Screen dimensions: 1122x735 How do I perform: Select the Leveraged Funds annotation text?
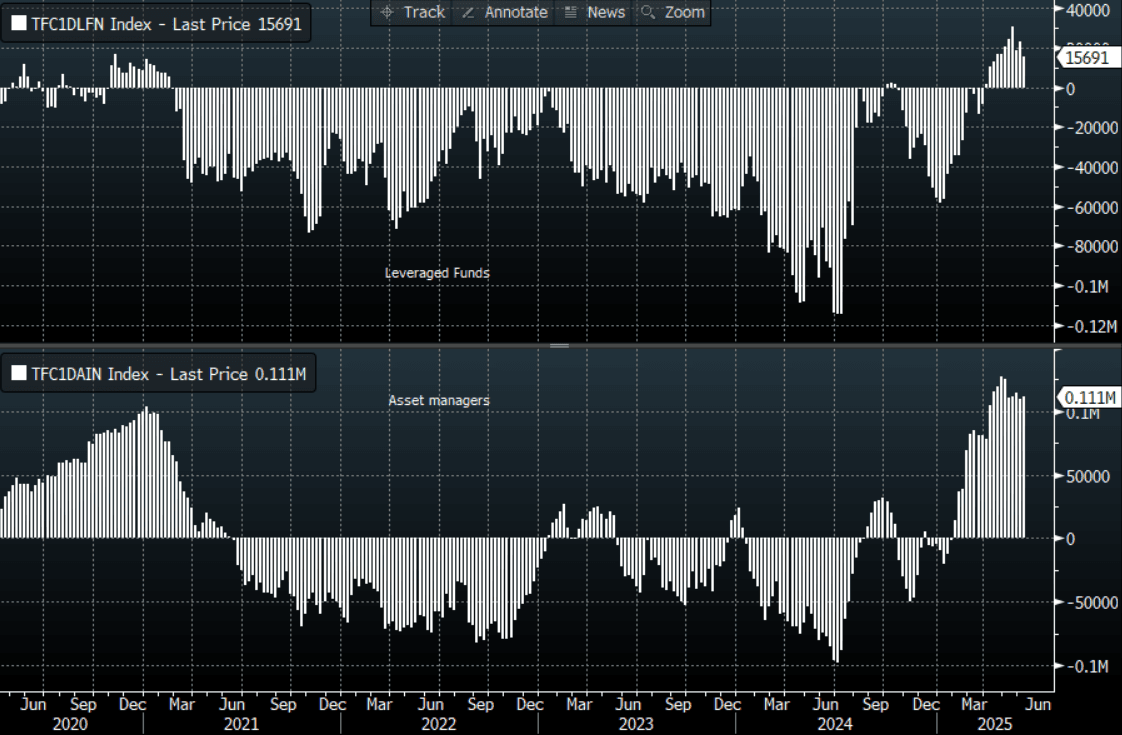437,272
